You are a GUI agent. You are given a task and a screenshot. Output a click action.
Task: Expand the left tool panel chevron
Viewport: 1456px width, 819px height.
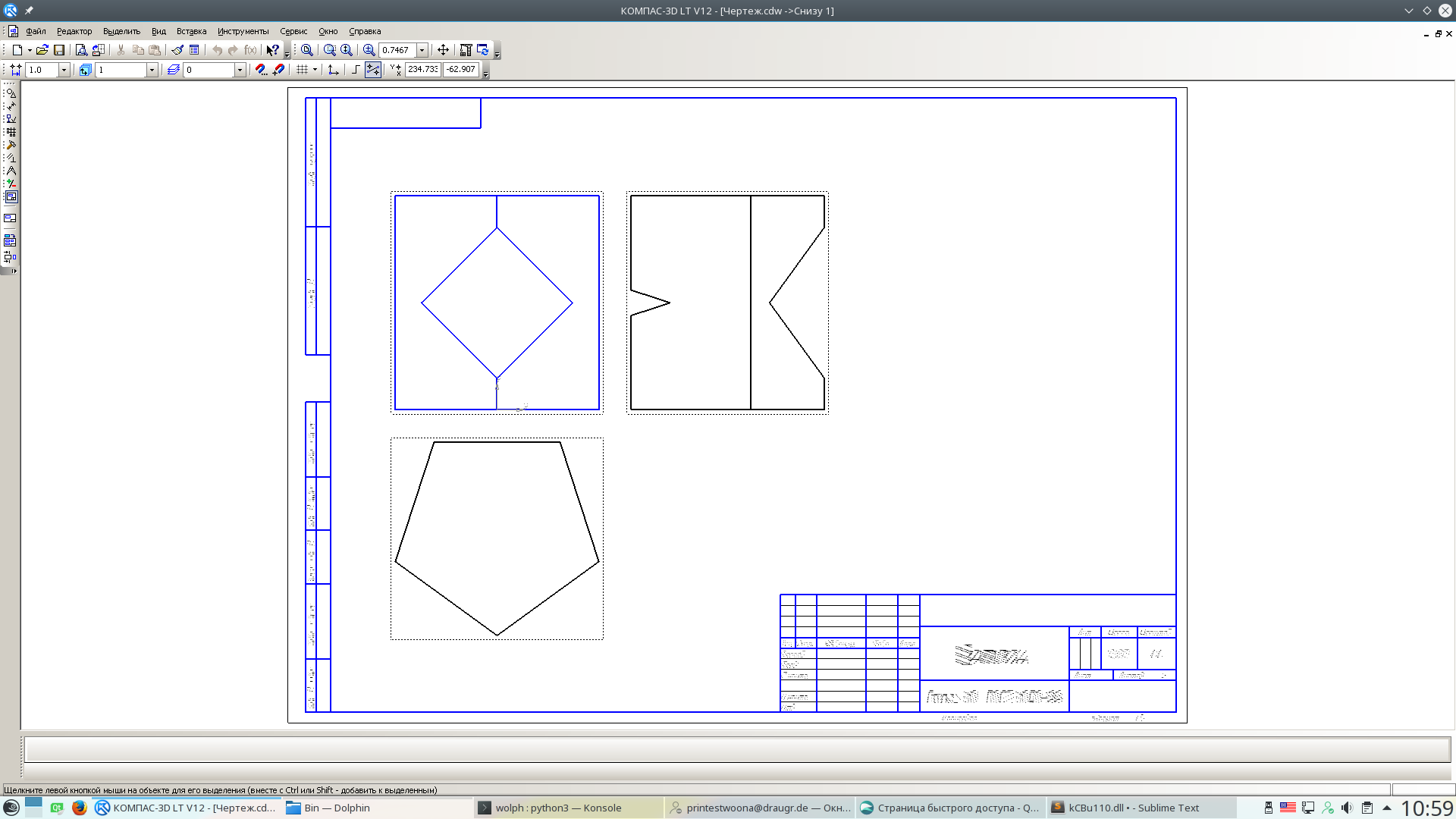(x=14, y=271)
